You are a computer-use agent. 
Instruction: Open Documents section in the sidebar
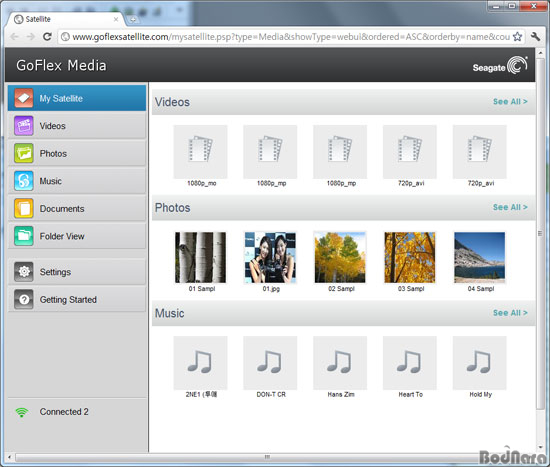pyautogui.click(x=77, y=208)
